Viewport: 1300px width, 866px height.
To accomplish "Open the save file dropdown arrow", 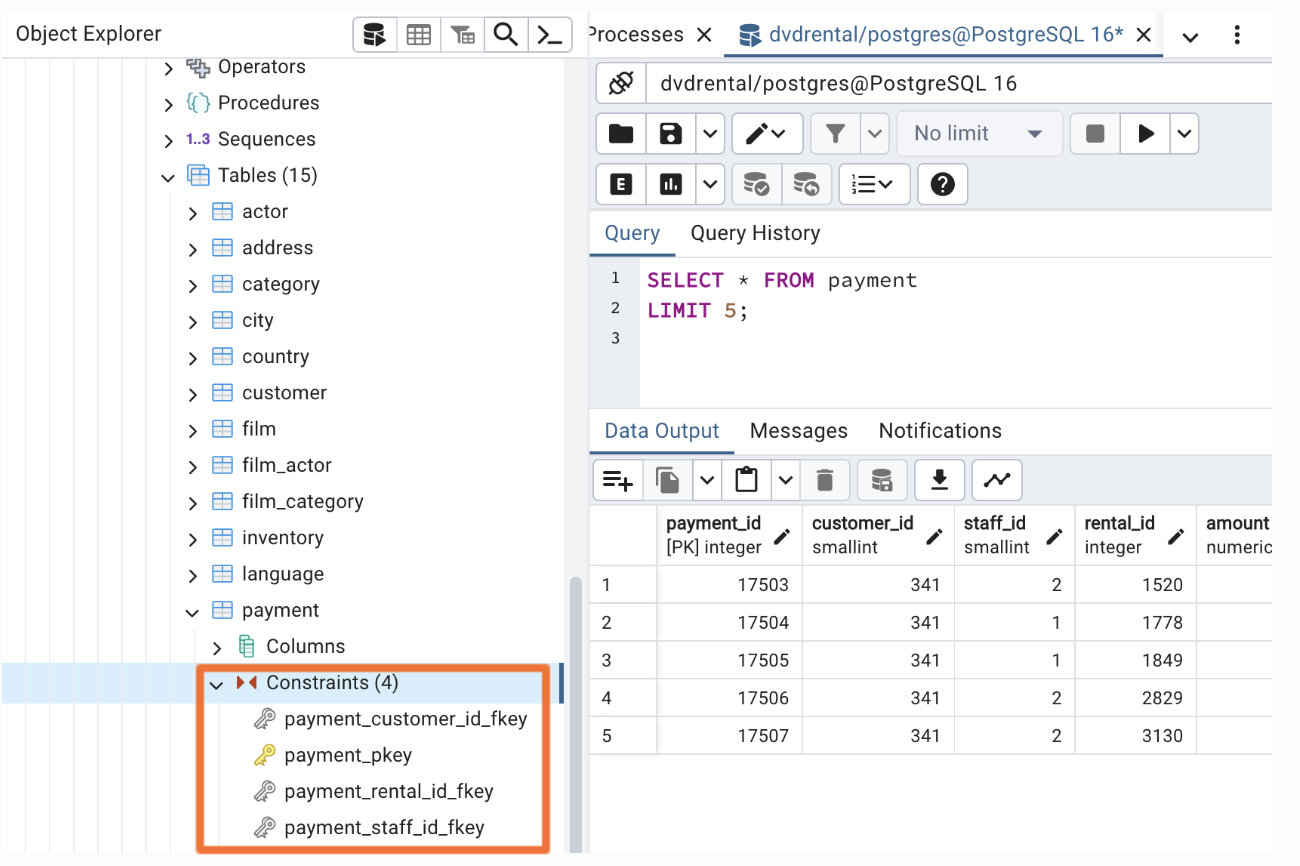I will click(710, 134).
